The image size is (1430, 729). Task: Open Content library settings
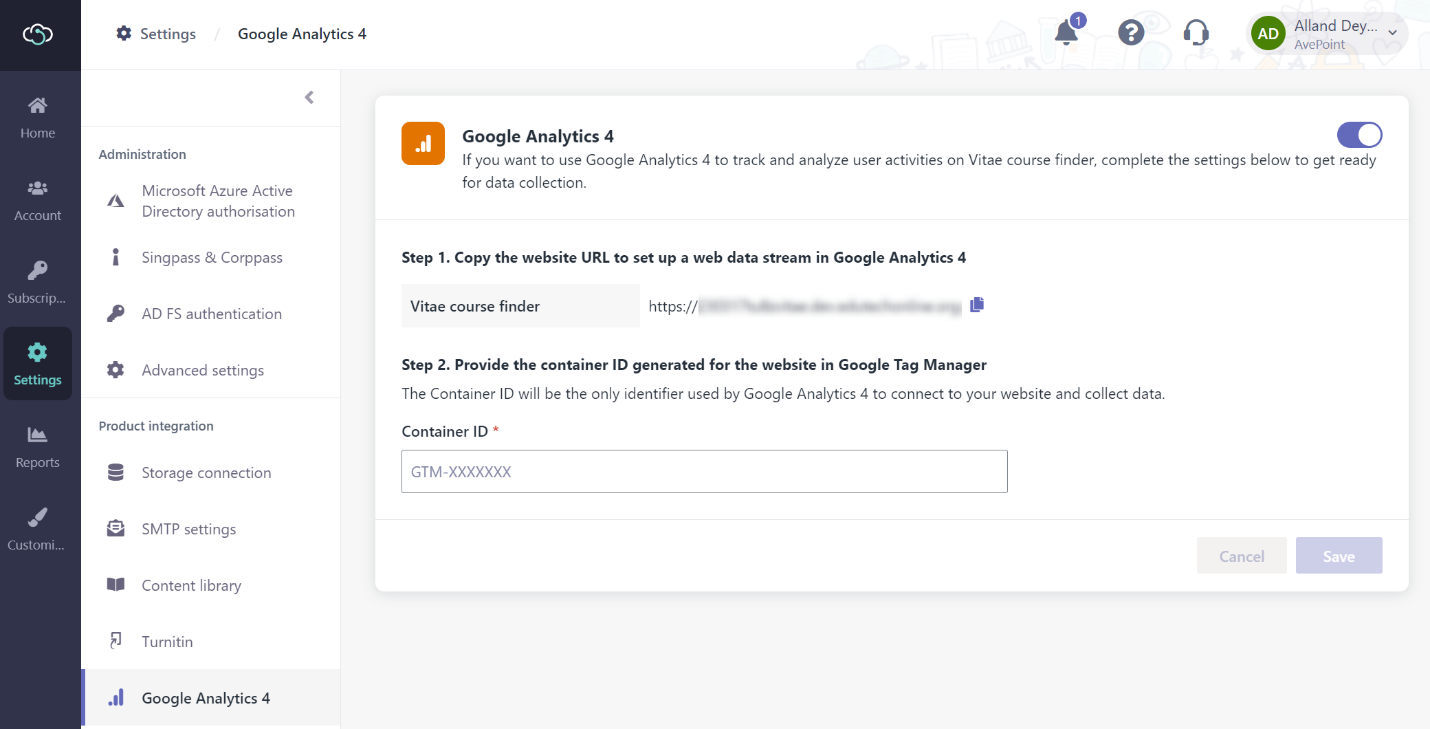[211, 585]
